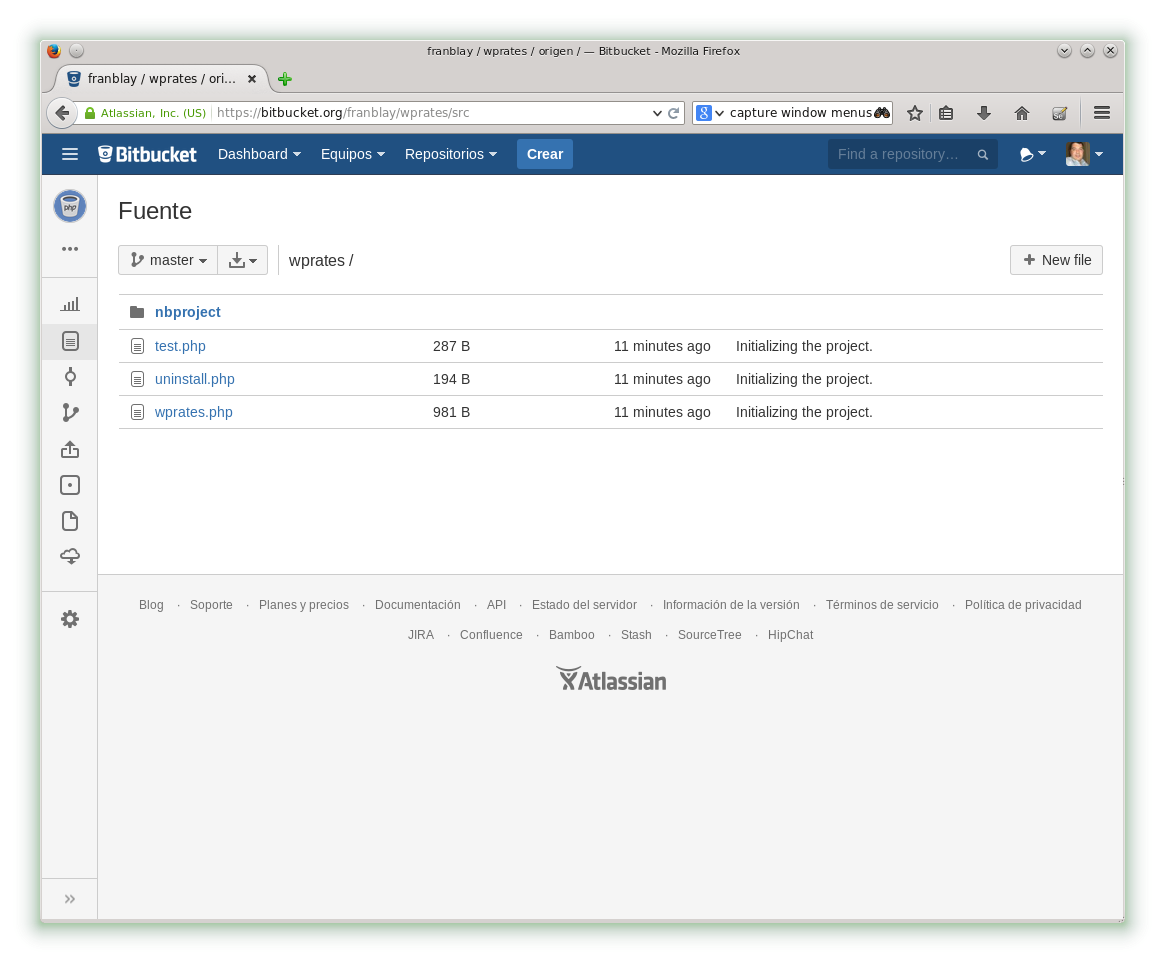The image size is (1165, 963).
Task: Open the master branch selector
Action: pos(167,259)
